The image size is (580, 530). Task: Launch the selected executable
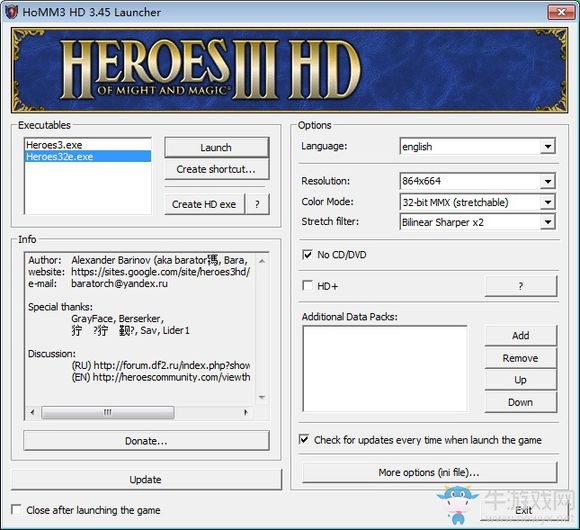[x=216, y=148]
